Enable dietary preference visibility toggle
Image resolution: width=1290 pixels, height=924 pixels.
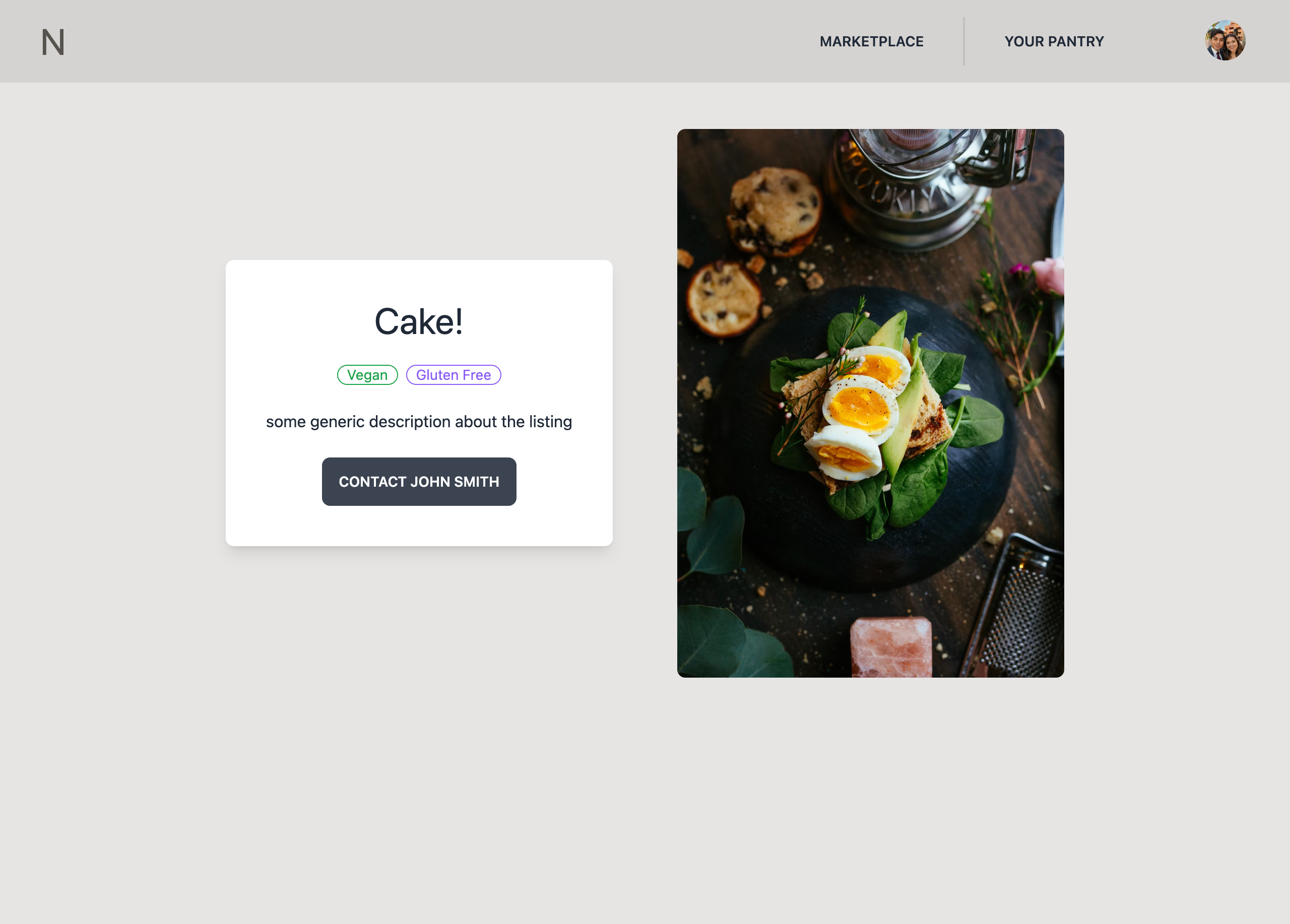tap(367, 374)
